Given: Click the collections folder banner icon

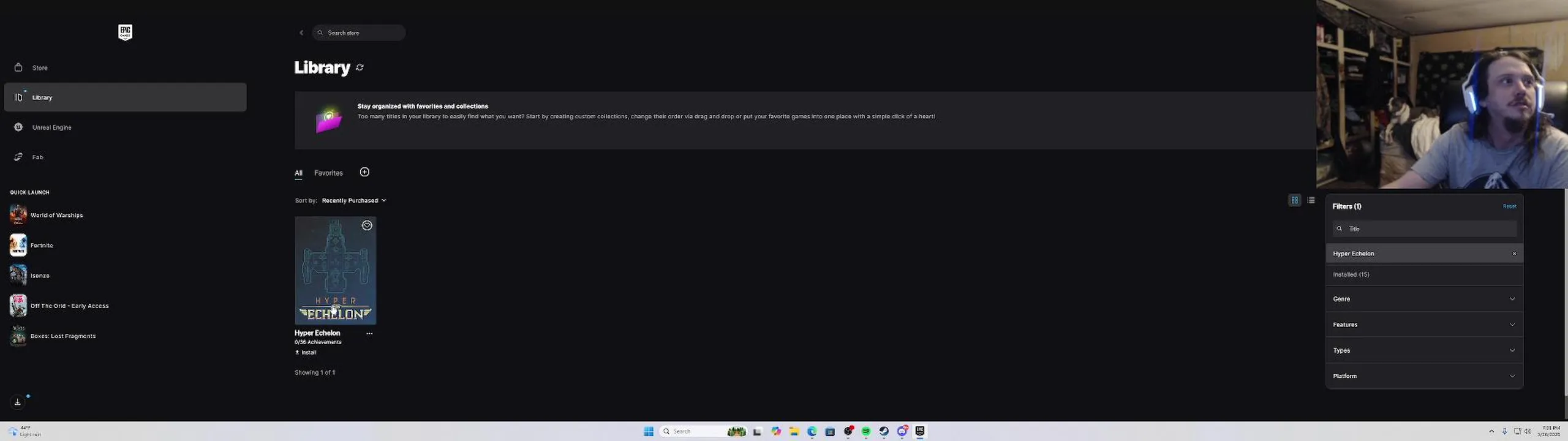Looking at the screenshot, I should click(x=328, y=121).
